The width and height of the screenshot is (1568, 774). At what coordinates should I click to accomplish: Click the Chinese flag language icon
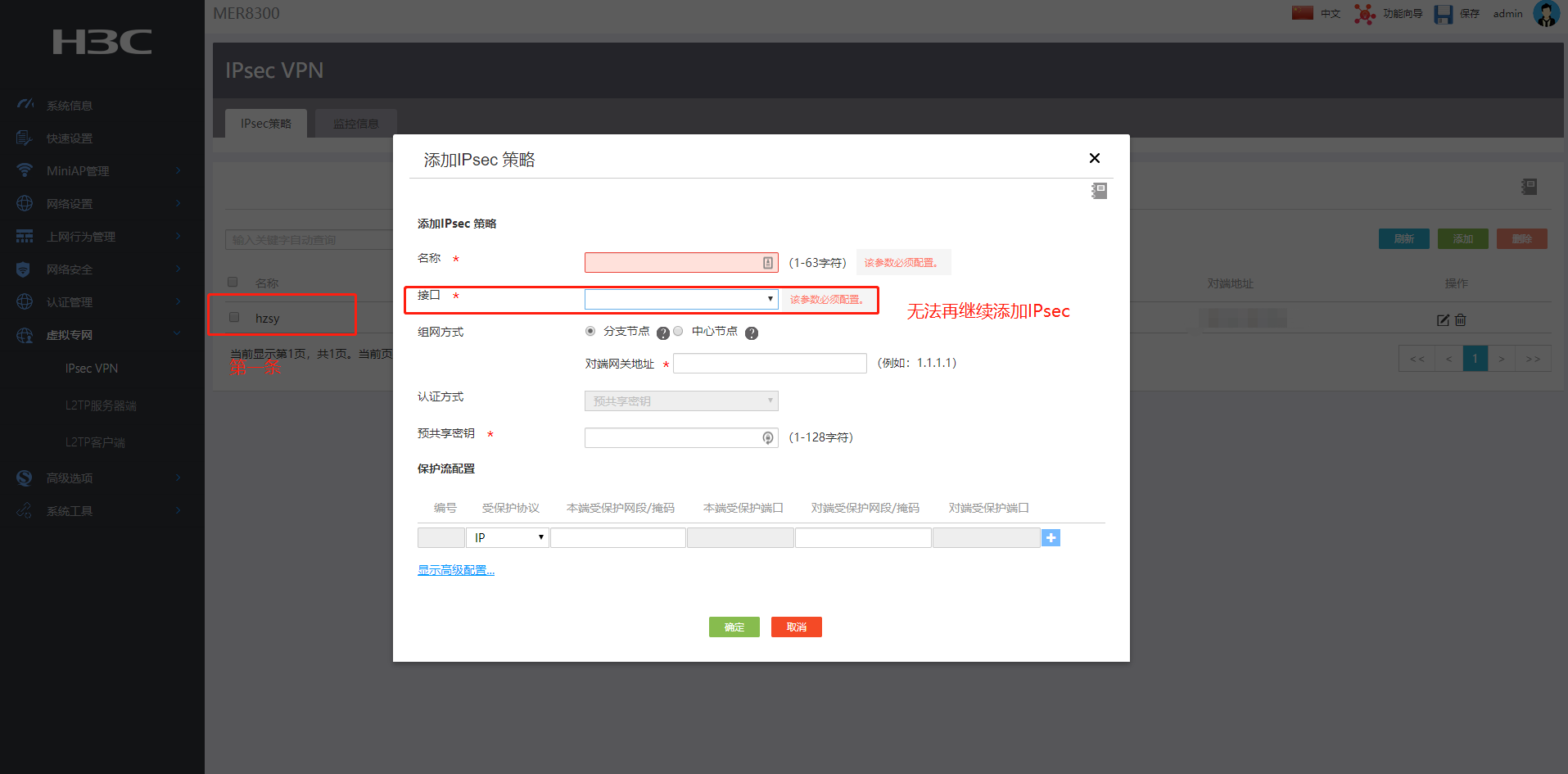point(1303,13)
